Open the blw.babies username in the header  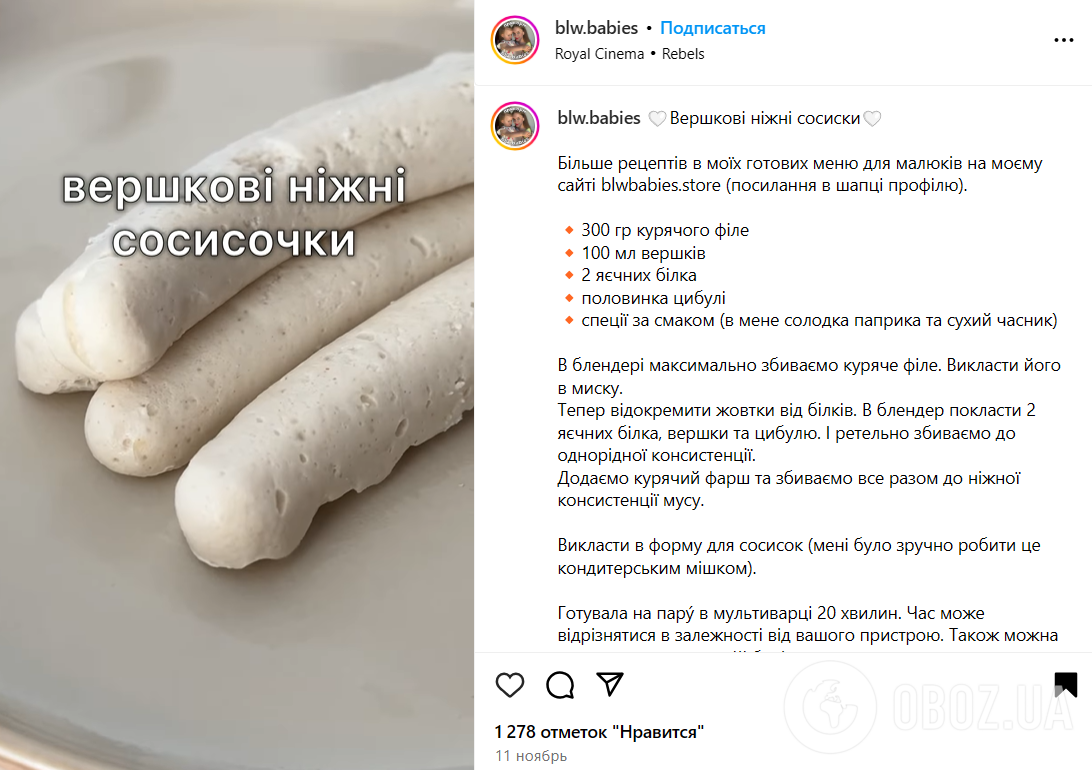tap(596, 28)
